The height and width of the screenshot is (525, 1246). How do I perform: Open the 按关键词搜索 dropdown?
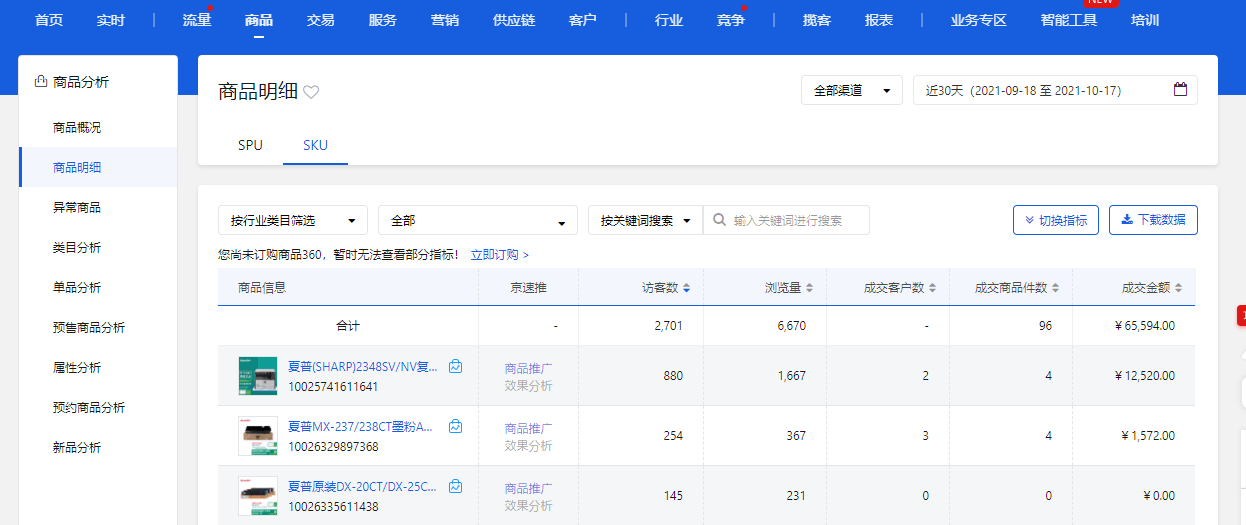click(645, 220)
